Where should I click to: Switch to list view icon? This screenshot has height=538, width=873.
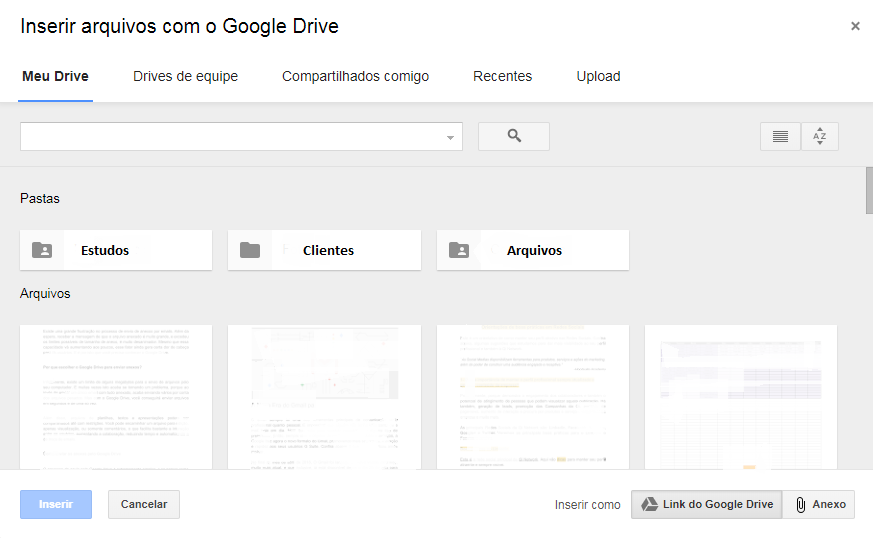click(780, 136)
